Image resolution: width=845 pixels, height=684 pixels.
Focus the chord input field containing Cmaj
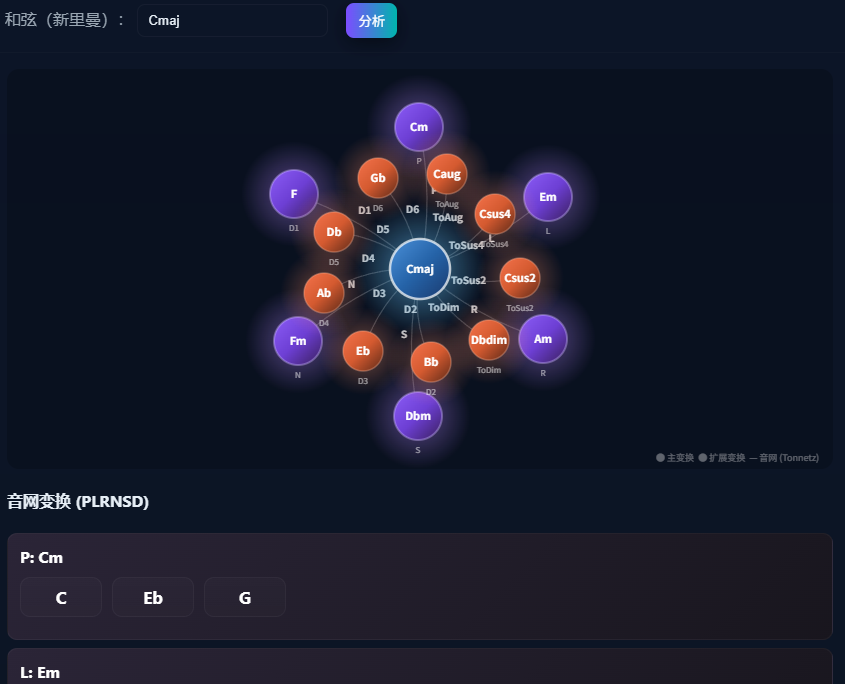pos(232,20)
